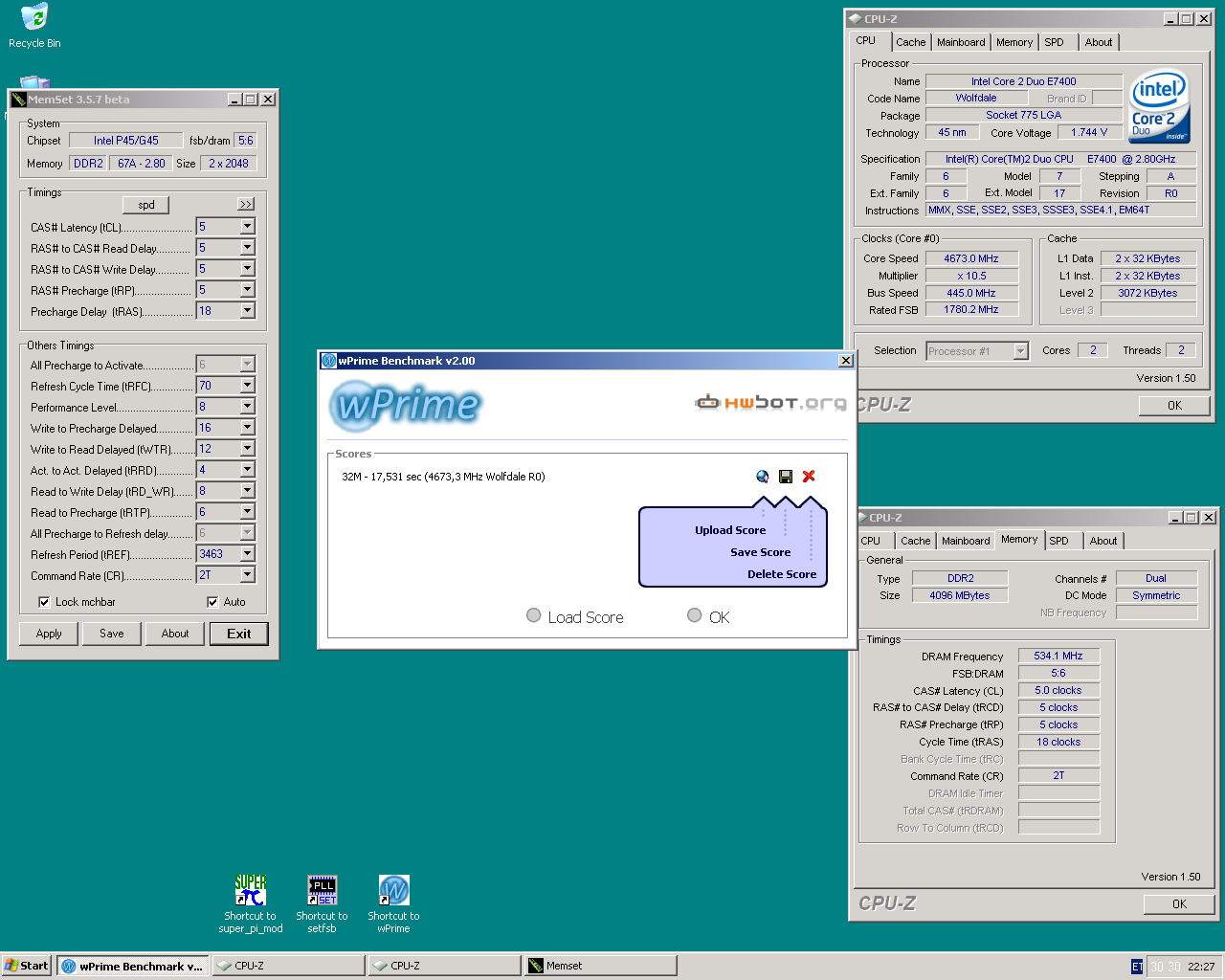Screen dimensions: 1225x980
Task: Switch to the Mainboard tab in top CPU-Z
Action: click(961, 42)
